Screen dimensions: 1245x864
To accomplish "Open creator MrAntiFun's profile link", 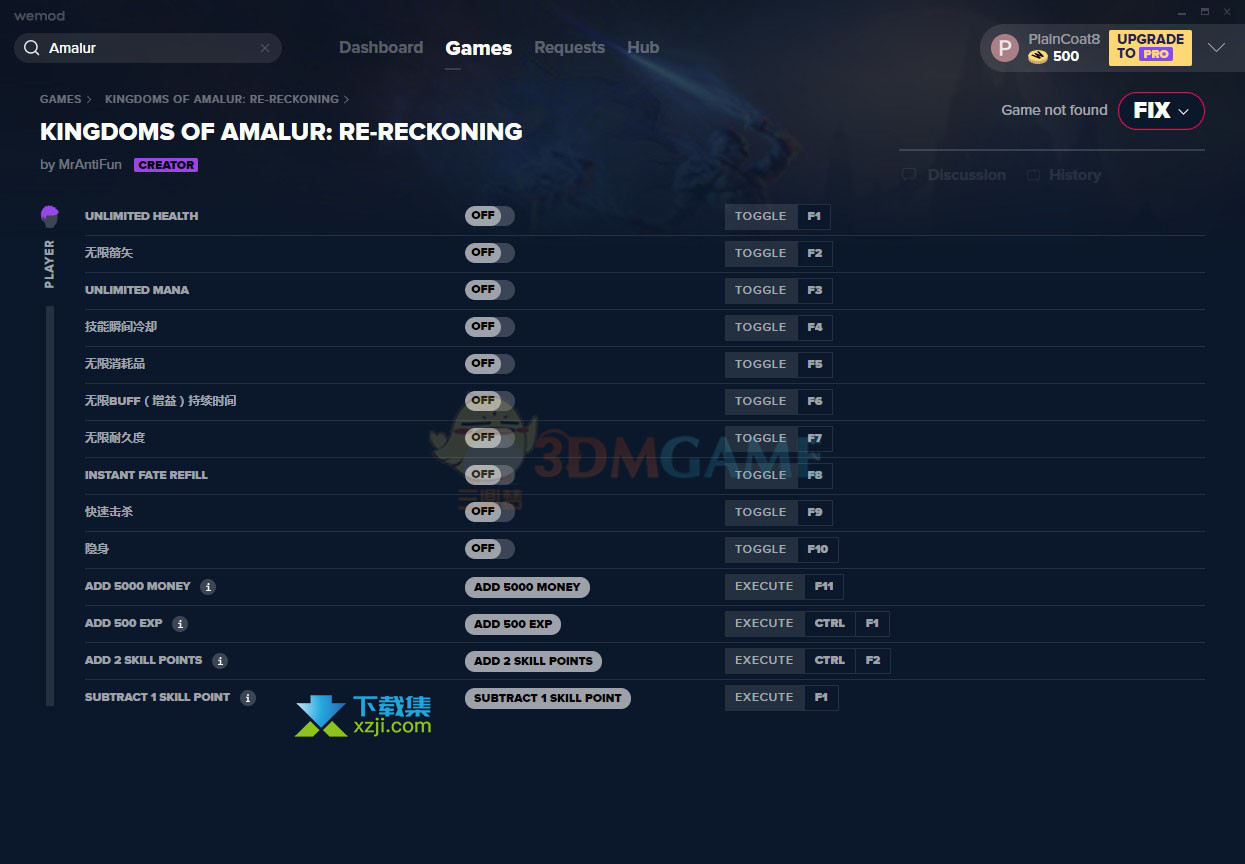I will click(88, 165).
